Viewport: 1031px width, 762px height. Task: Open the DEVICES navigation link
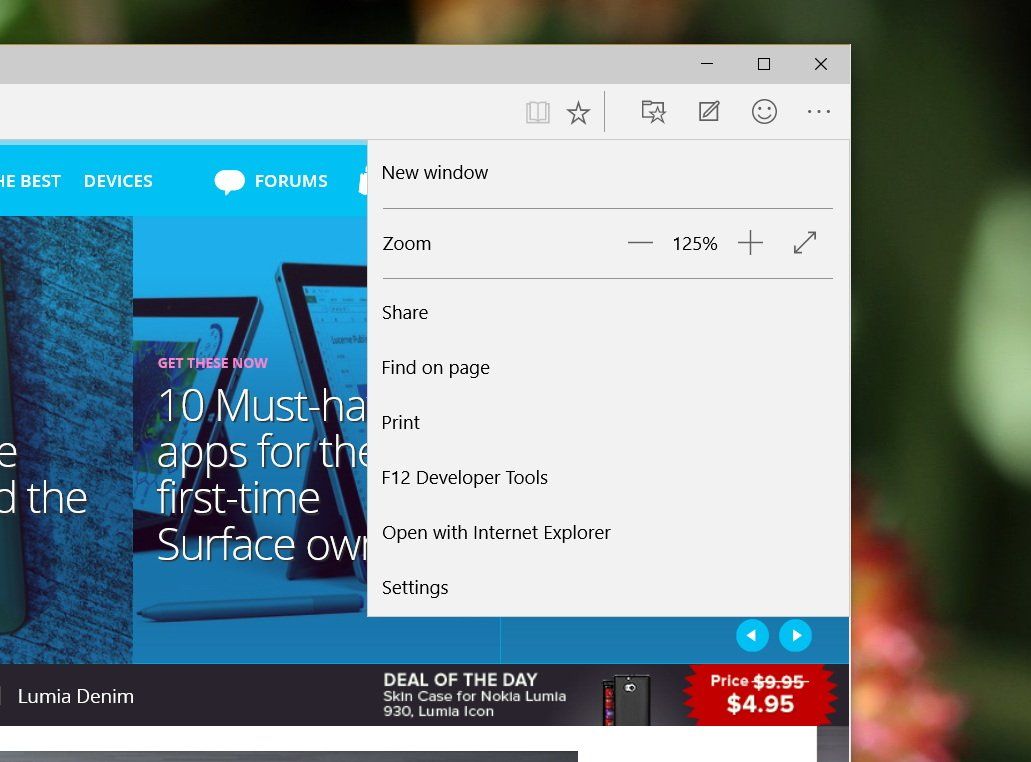[118, 181]
